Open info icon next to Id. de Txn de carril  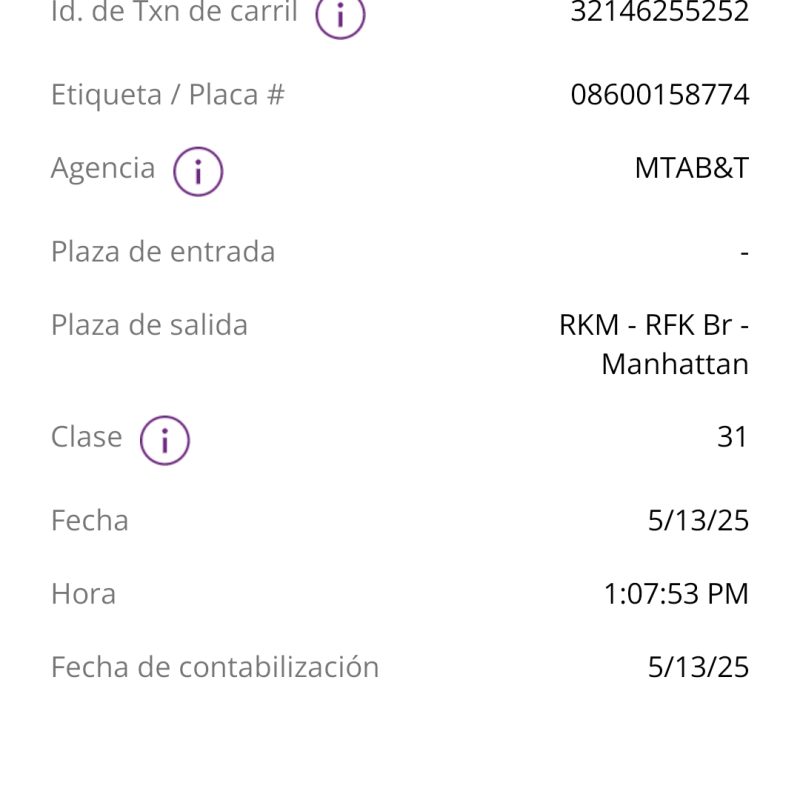click(x=340, y=15)
